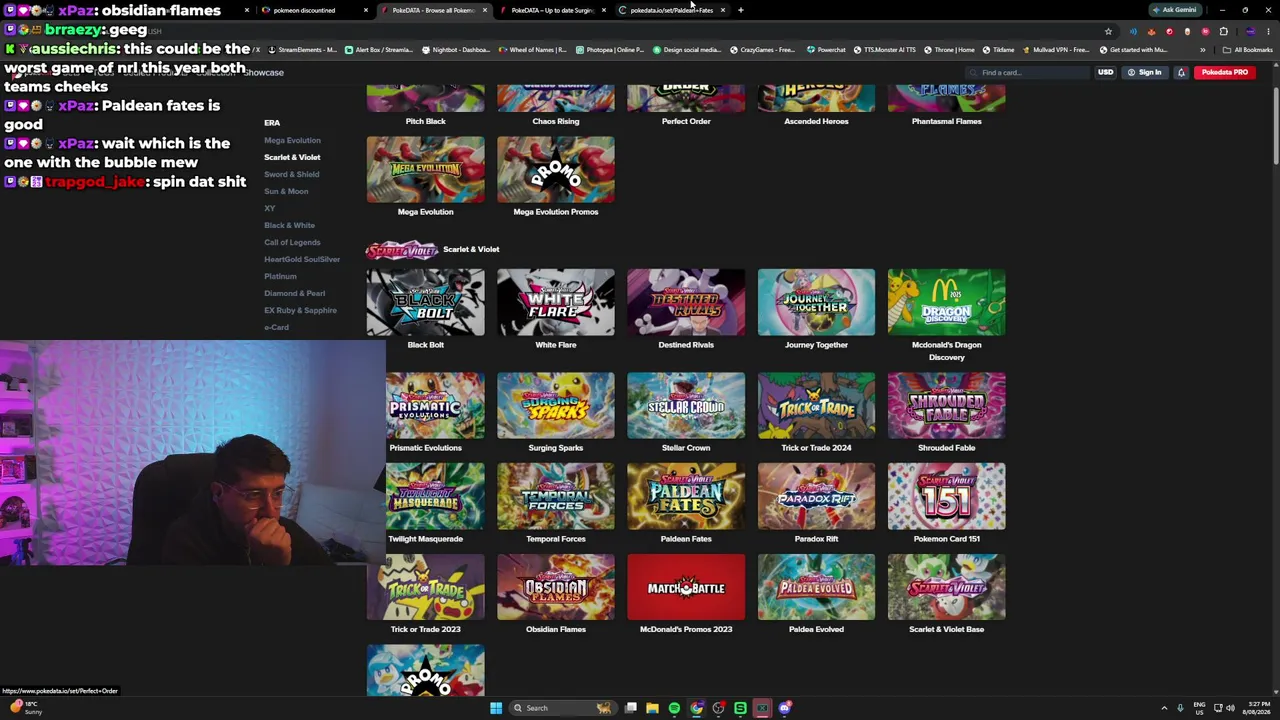
Task: Switch to PokeDATA Surging Sparks tab
Action: tap(553, 10)
